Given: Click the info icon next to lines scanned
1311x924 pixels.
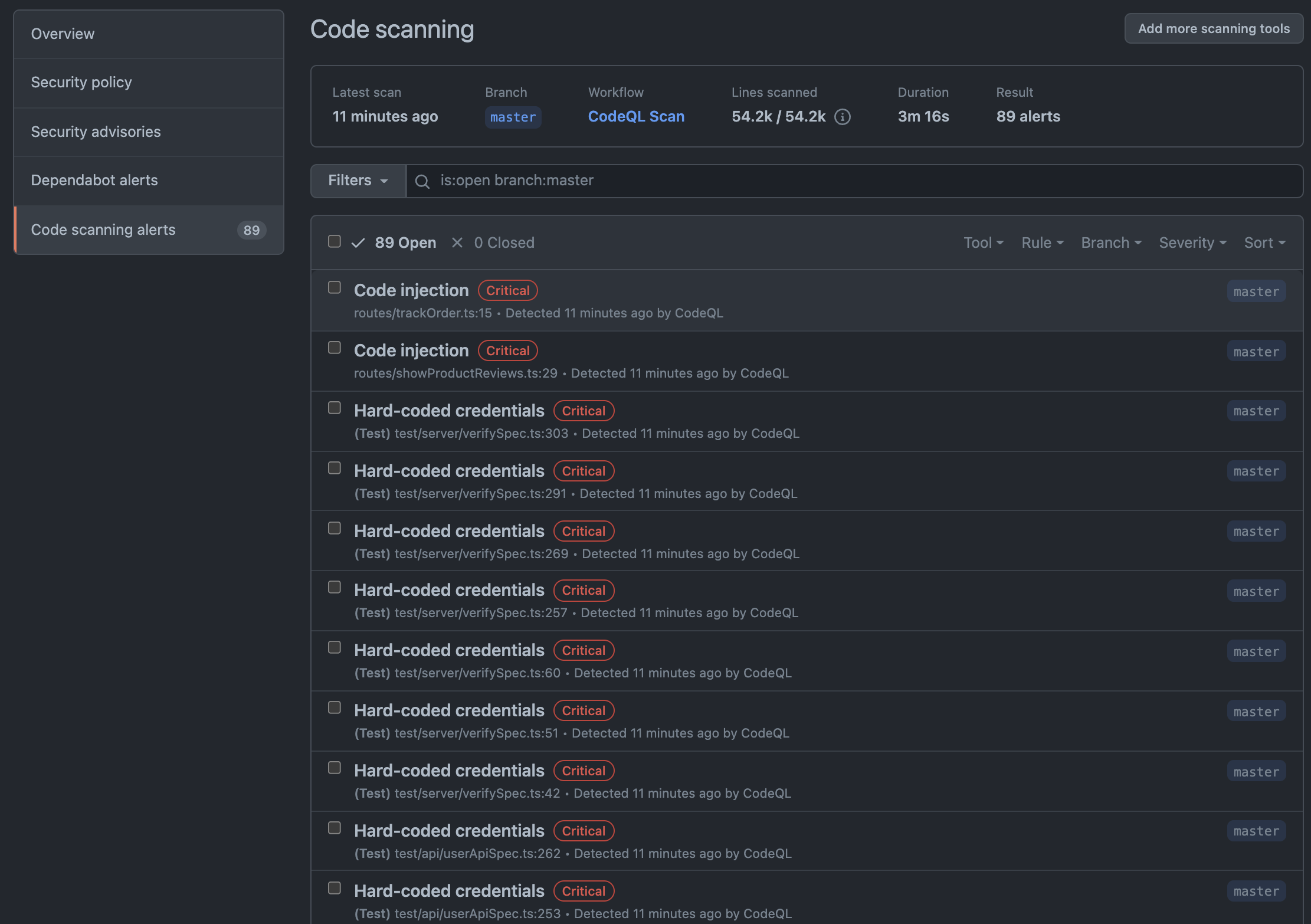Looking at the screenshot, I should (x=843, y=117).
